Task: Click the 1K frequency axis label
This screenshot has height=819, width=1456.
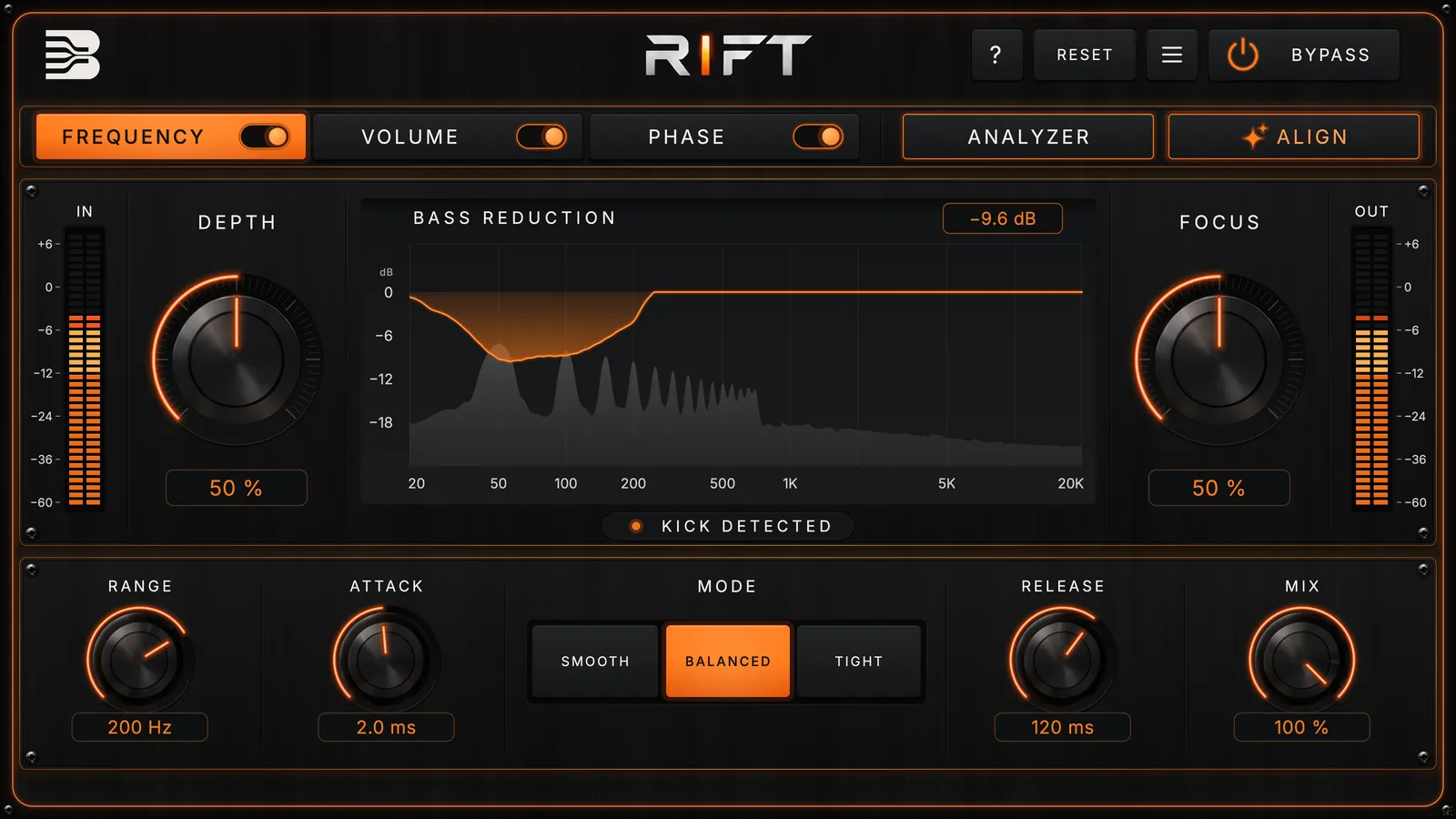Action: tap(790, 483)
